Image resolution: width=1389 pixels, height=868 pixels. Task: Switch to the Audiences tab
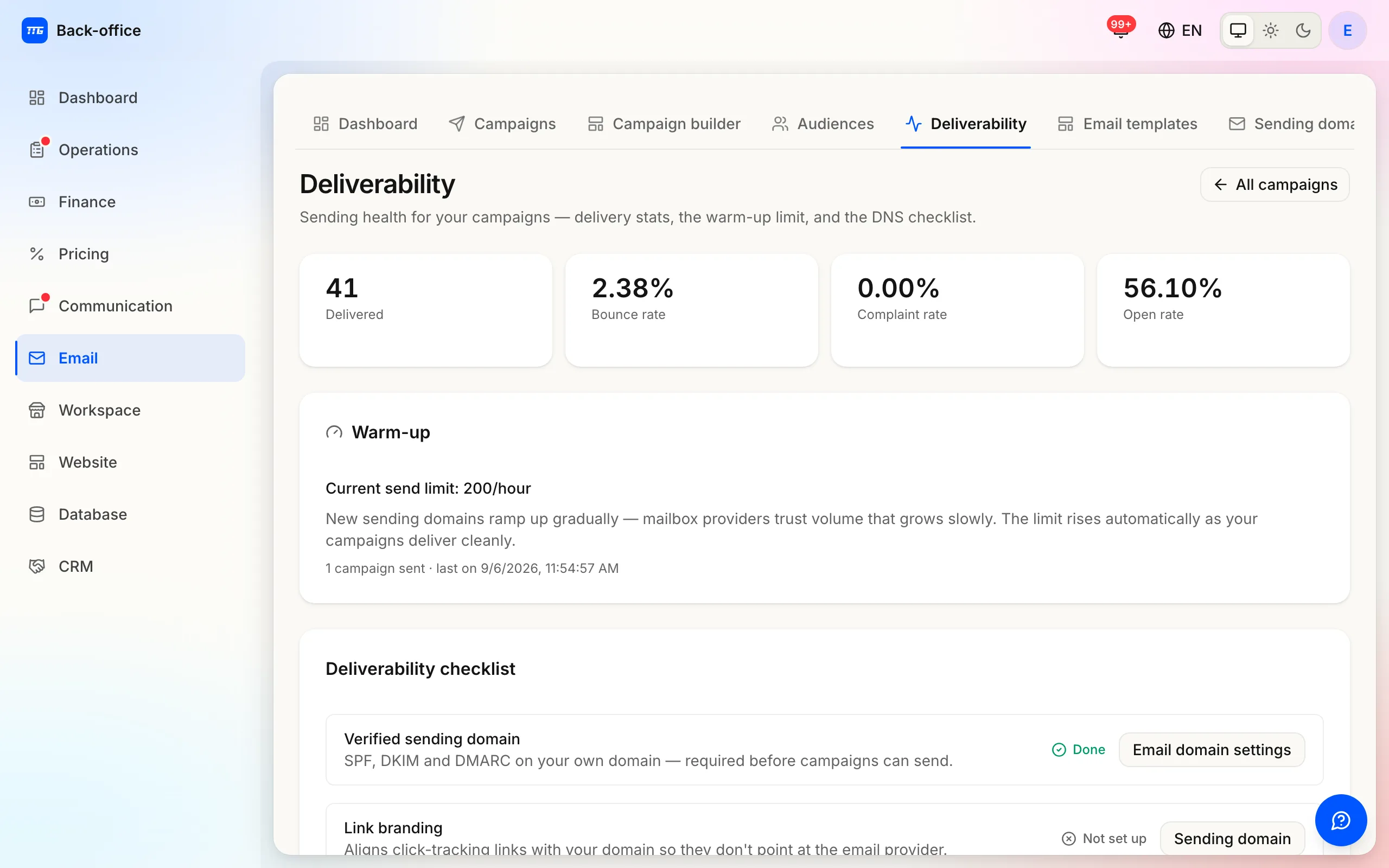tap(823, 124)
